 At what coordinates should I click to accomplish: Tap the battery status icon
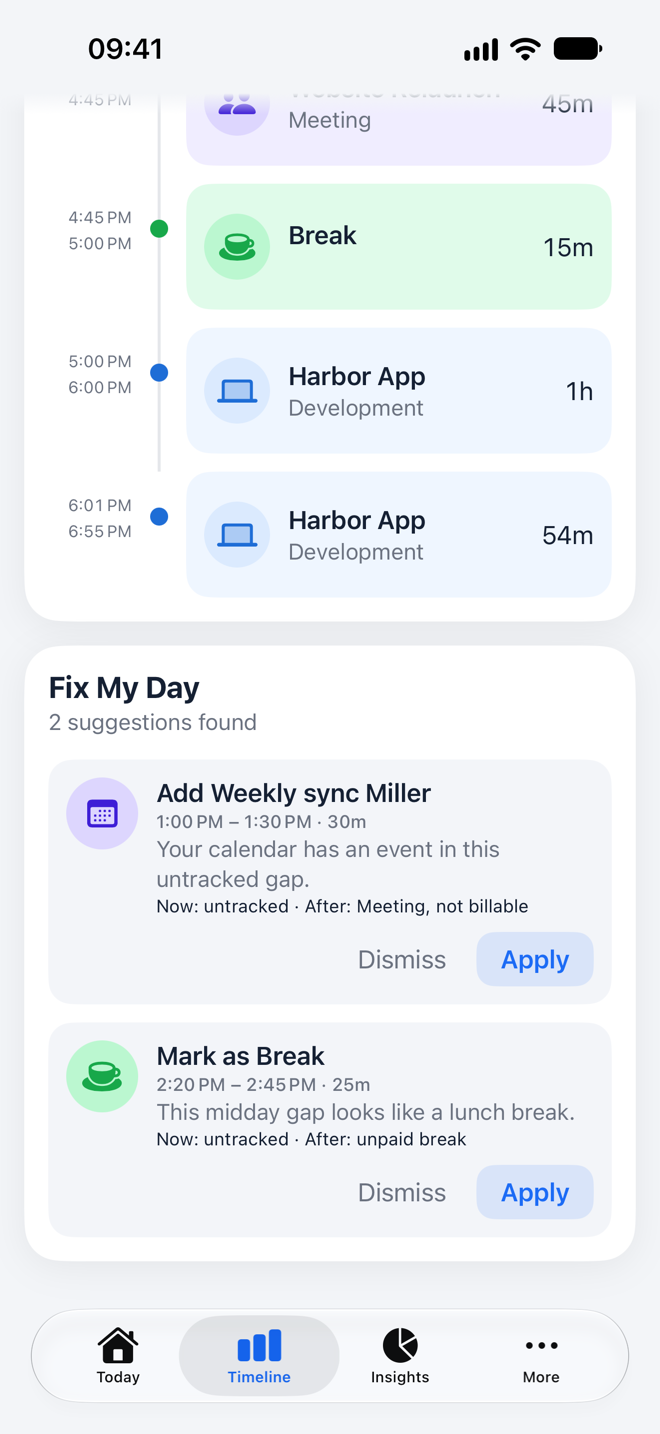(578, 48)
